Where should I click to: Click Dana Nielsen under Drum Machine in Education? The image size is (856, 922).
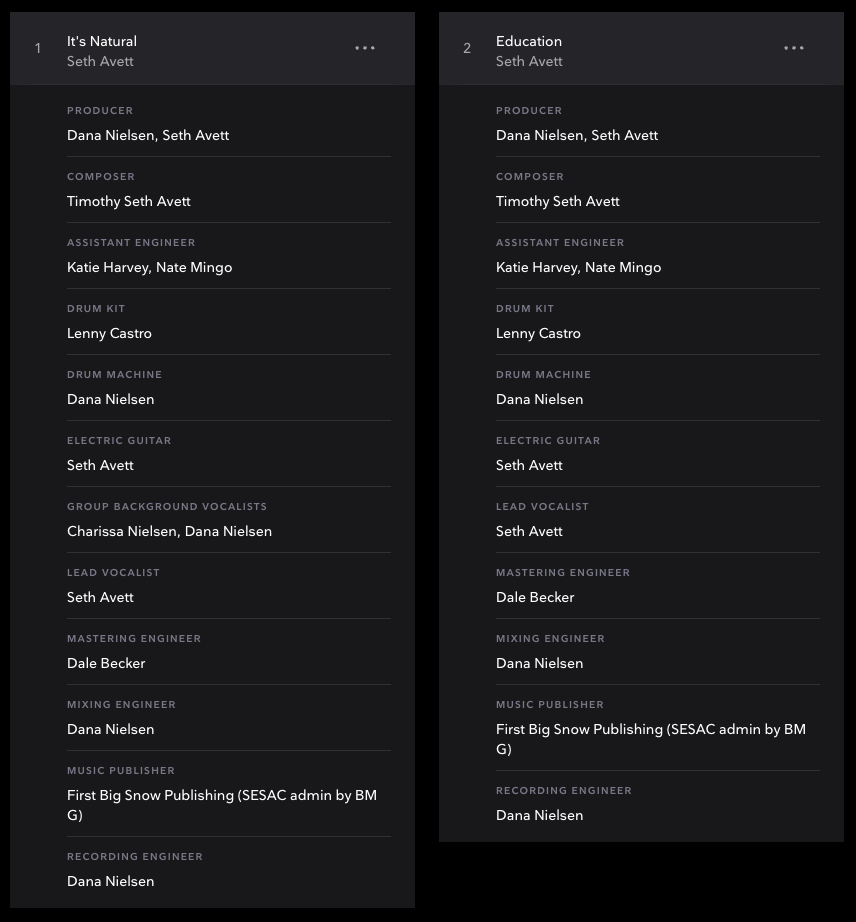540,399
